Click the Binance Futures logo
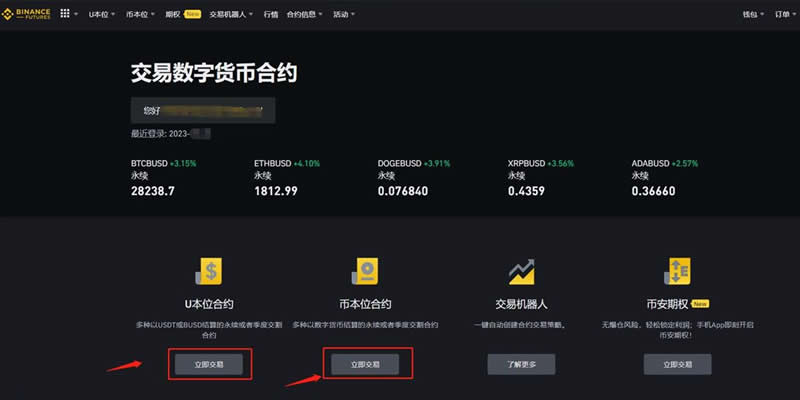800x400 pixels. [x=29, y=14]
